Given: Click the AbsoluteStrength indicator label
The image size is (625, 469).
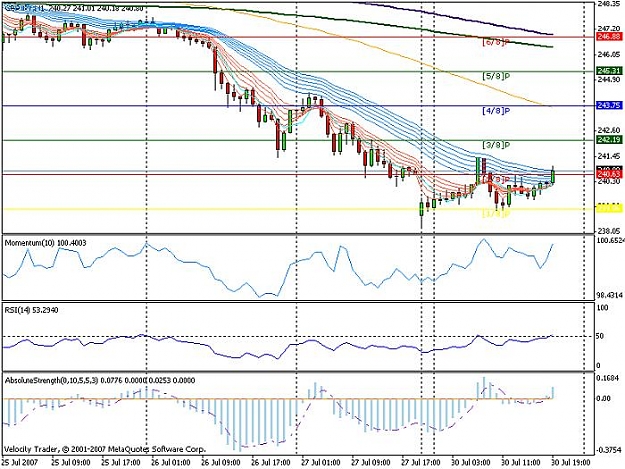Looking at the screenshot, I should (x=100, y=381).
